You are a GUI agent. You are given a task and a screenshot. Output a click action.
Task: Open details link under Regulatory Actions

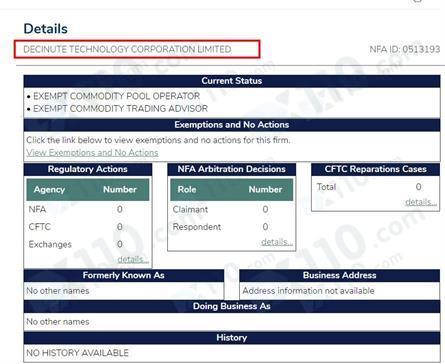pos(133,259)
